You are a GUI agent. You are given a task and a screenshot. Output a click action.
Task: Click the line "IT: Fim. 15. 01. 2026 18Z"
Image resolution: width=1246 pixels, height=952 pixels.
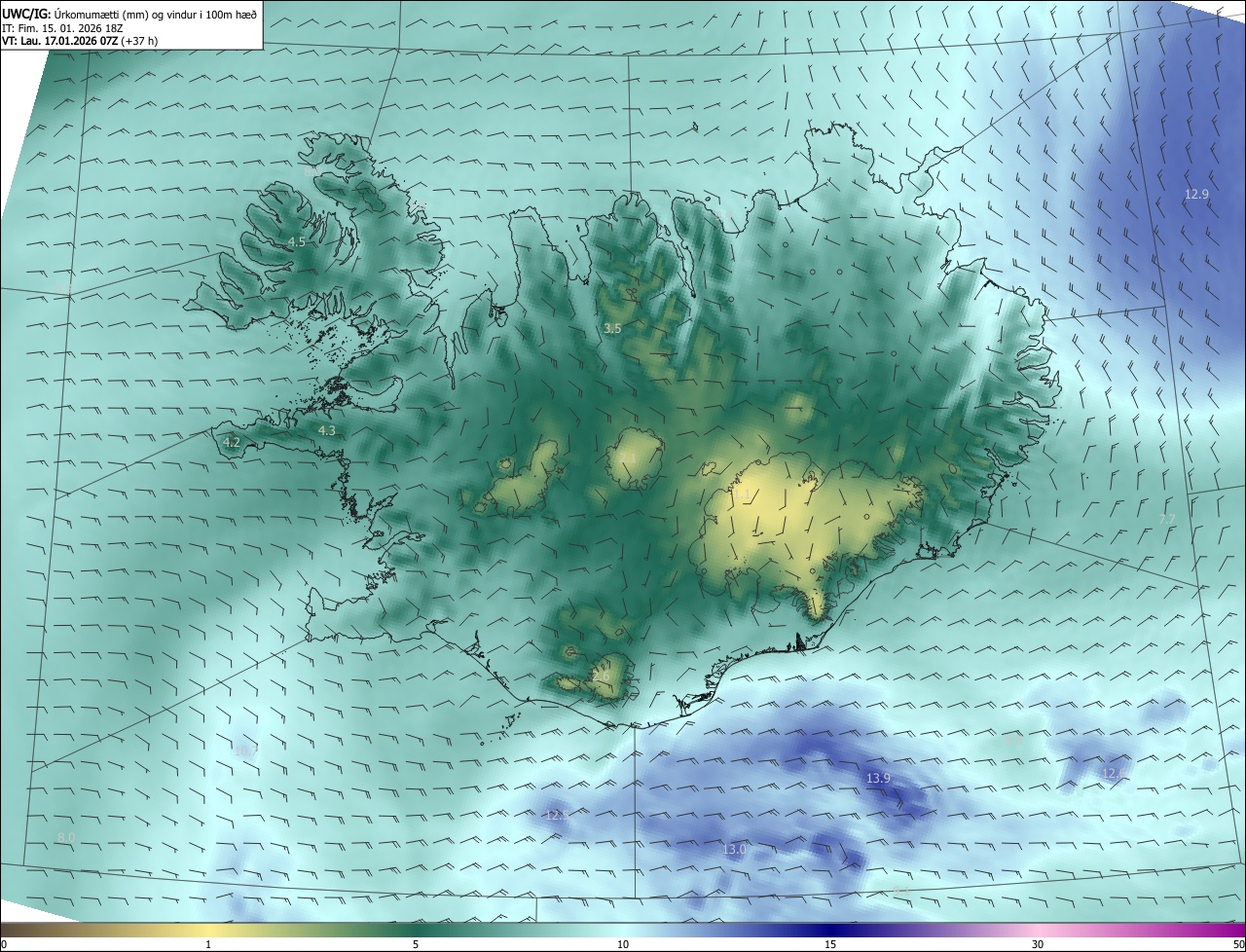63,27
